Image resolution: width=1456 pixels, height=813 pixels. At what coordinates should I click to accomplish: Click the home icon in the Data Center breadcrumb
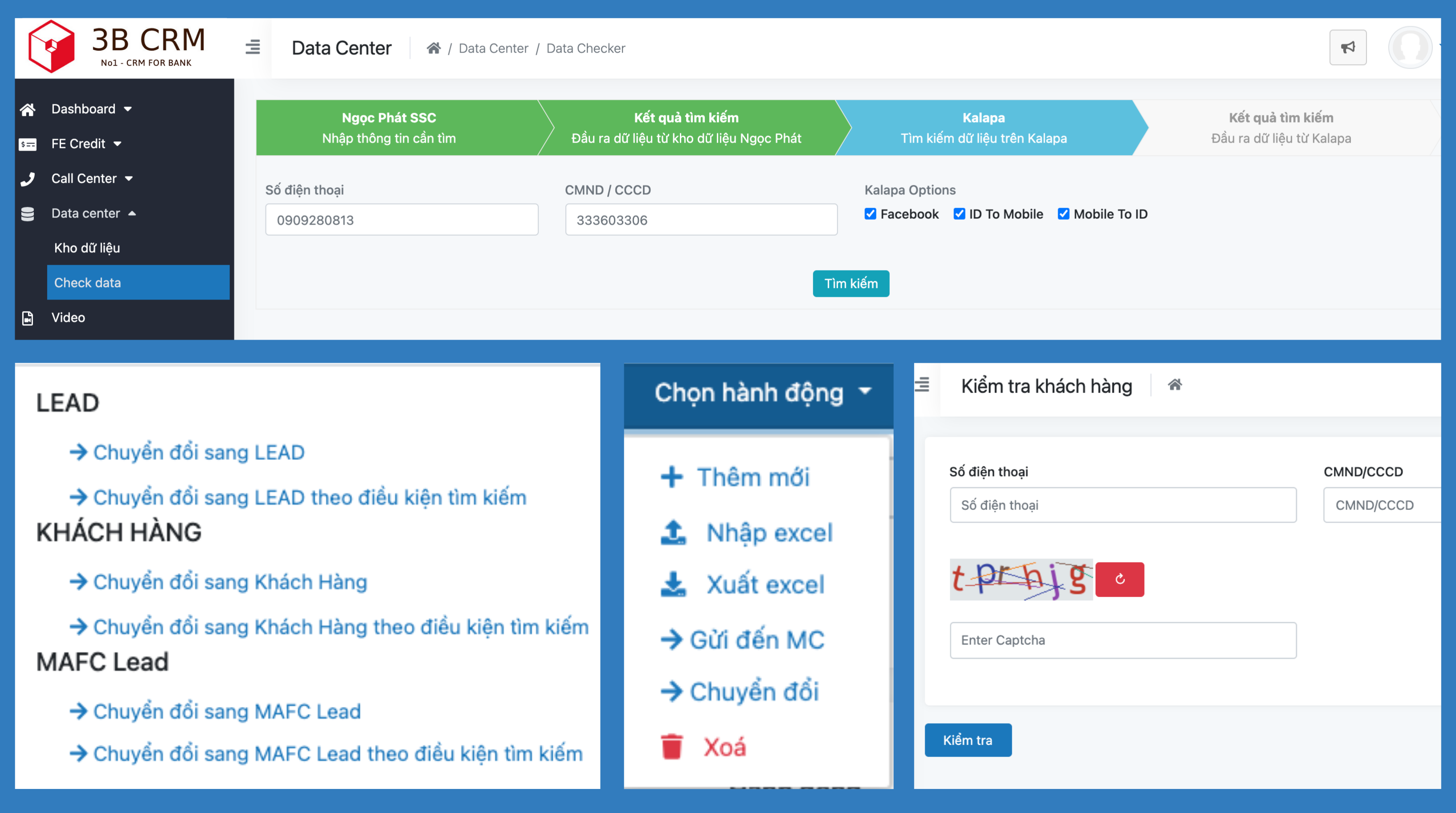tap(434, 48)
